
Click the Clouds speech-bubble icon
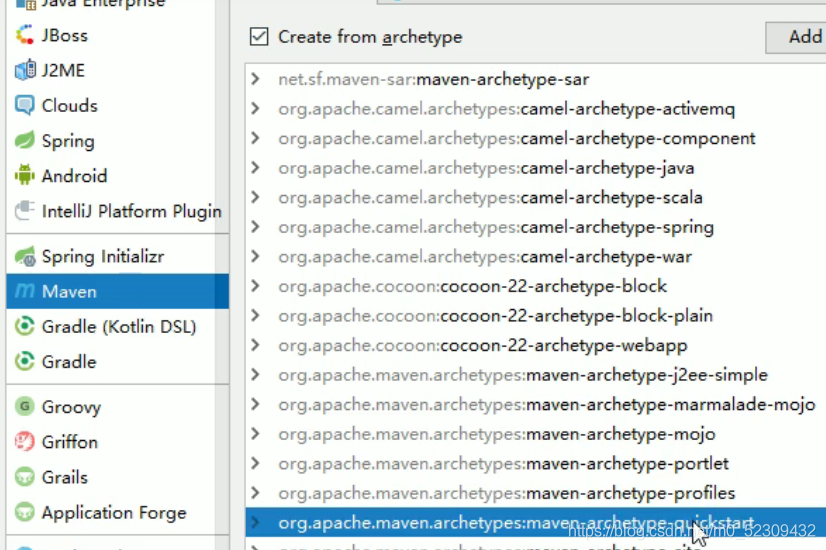click(25, 105)
